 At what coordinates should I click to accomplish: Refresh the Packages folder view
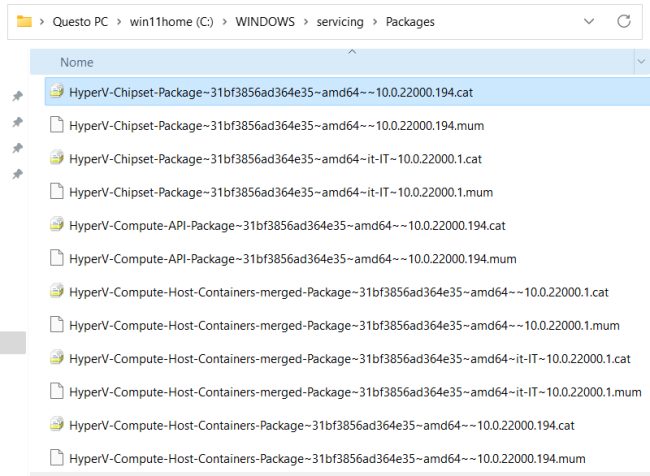[624, 21]
